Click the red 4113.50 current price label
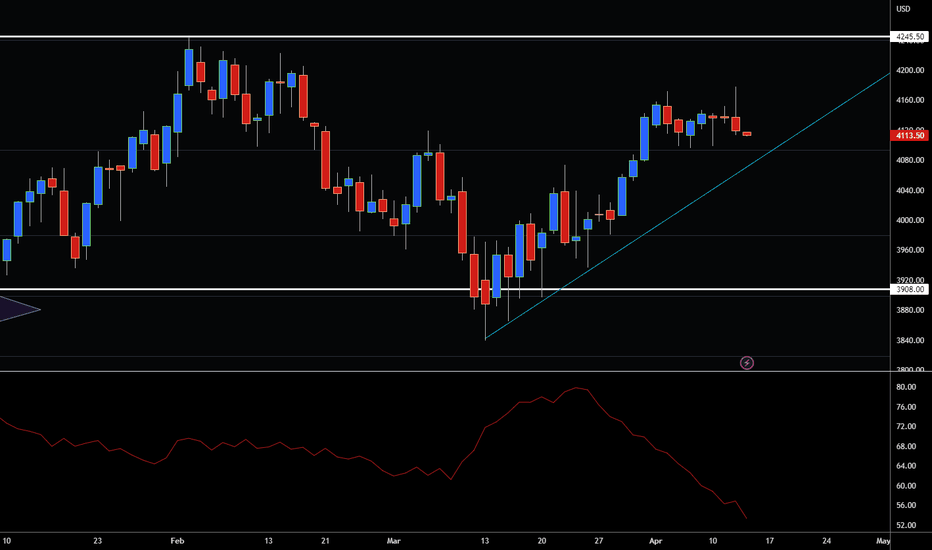The height and width of the screenshot is (550, 932). pyautogui.click(x=909, y=136)
